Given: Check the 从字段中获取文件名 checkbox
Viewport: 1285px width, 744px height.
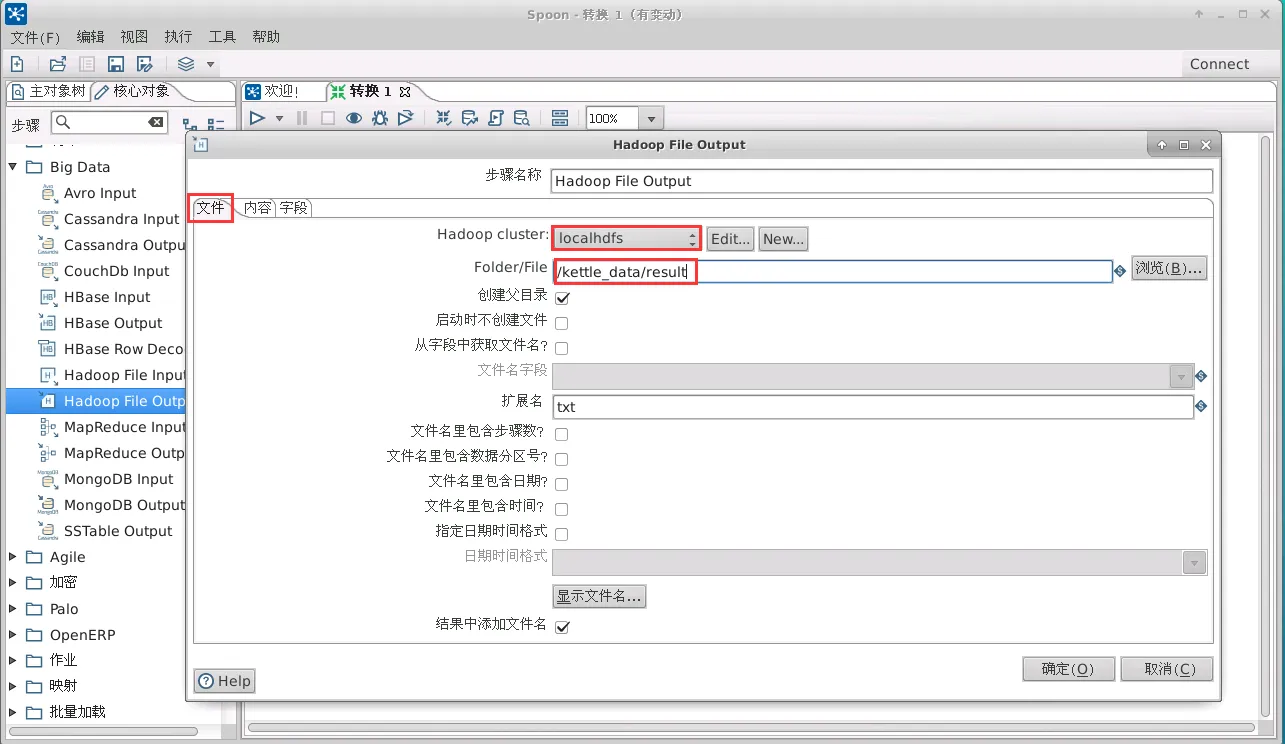Looking at the screenshot, I should 562,349.
